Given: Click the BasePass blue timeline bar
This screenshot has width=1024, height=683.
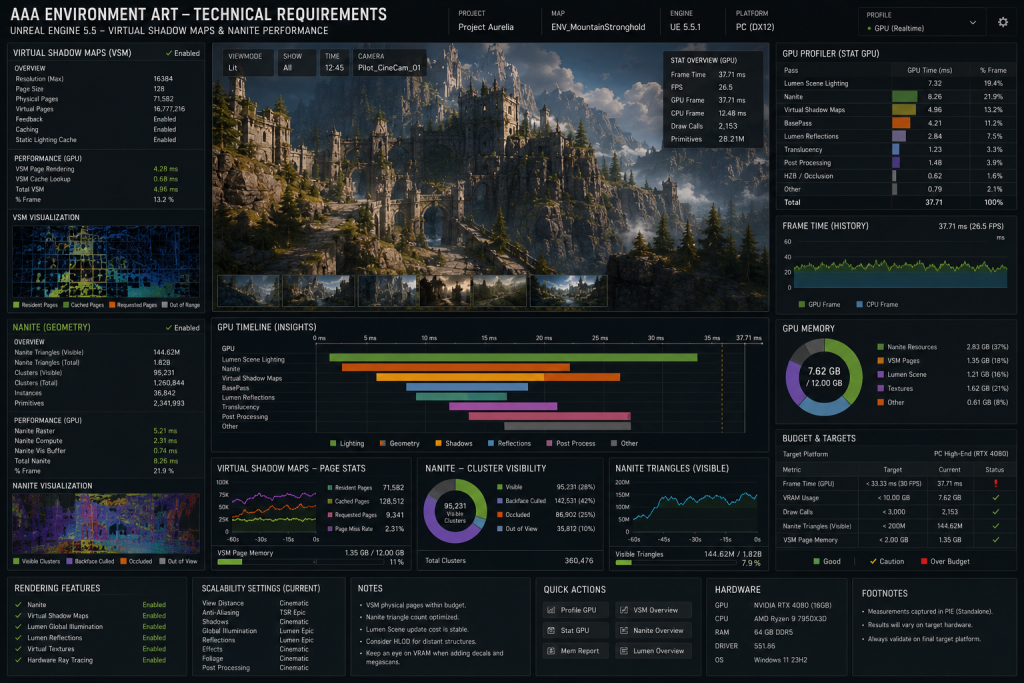Looking at the screenshot, I should click(467, 387).
